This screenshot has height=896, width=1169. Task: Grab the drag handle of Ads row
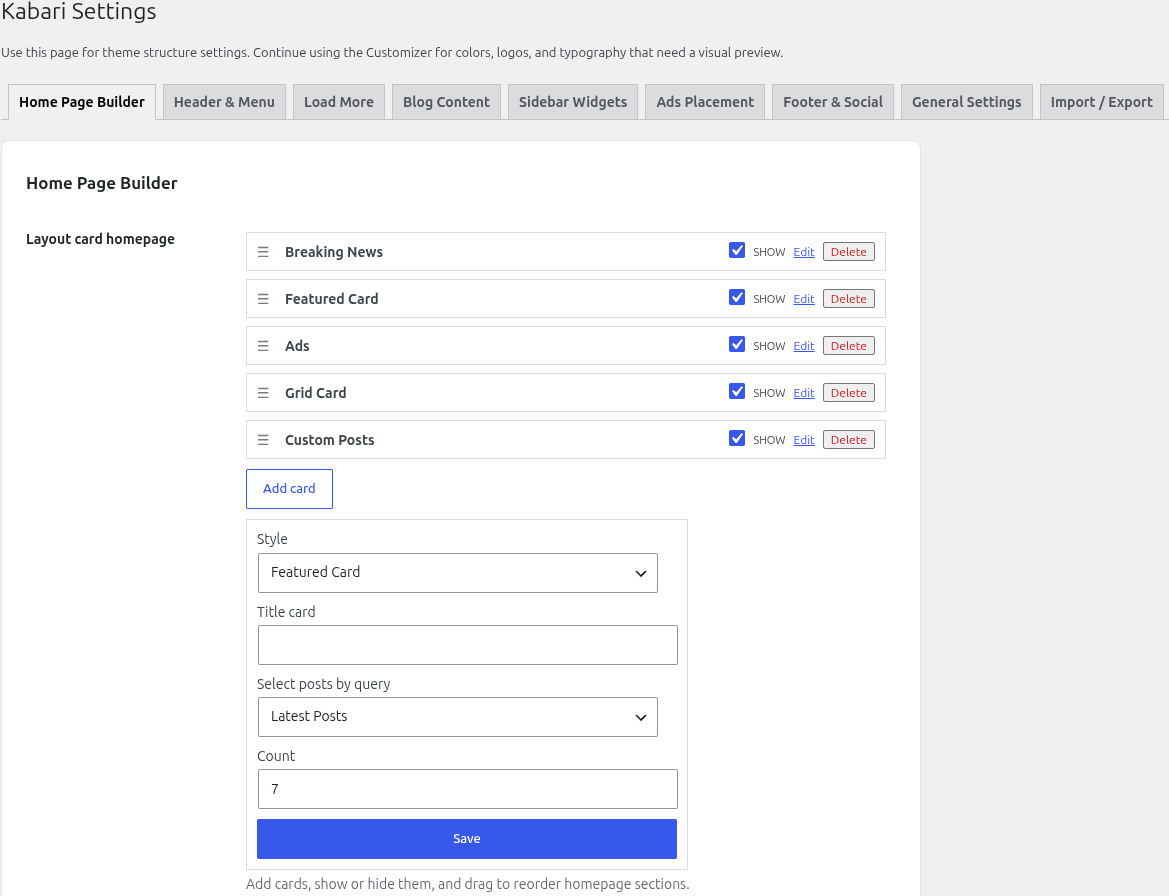point(263,346)
